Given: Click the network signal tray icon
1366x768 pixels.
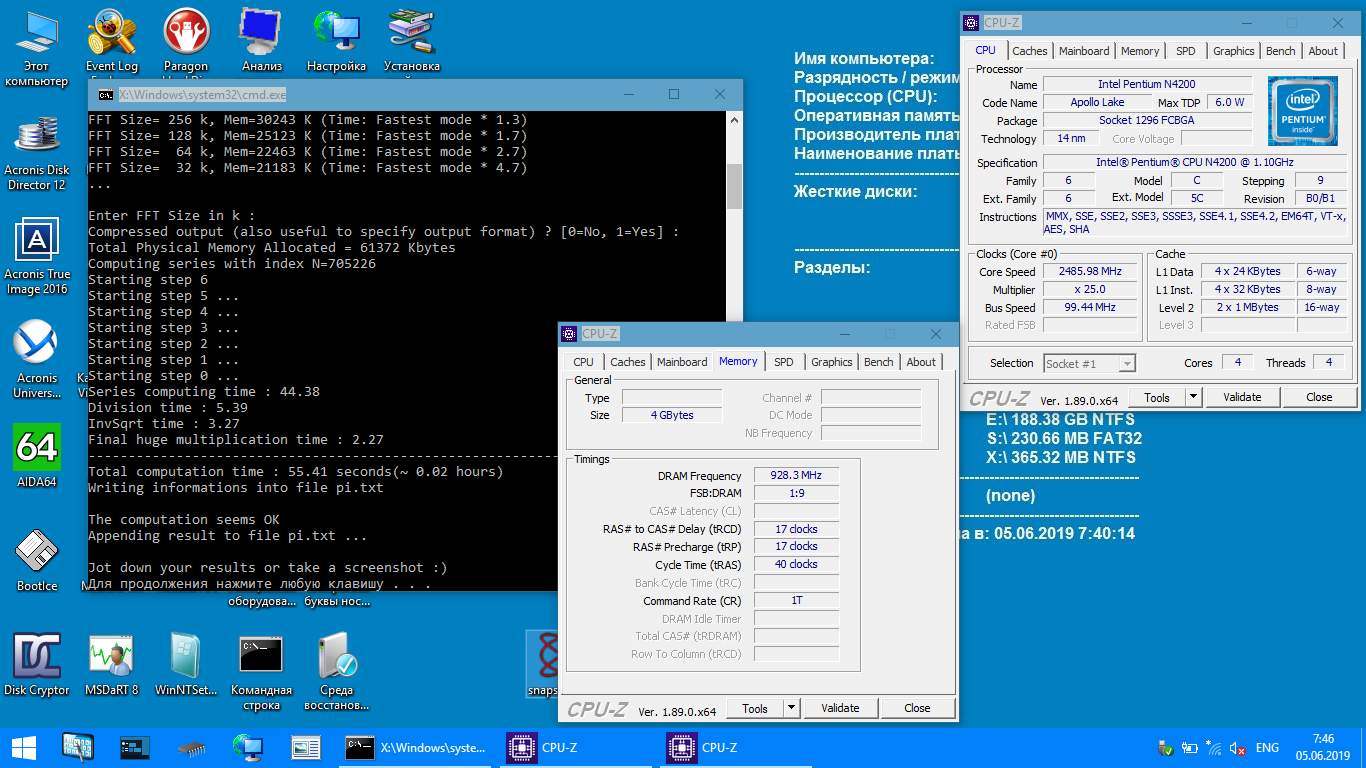Looking at the screenshot, I should 1214,748.
